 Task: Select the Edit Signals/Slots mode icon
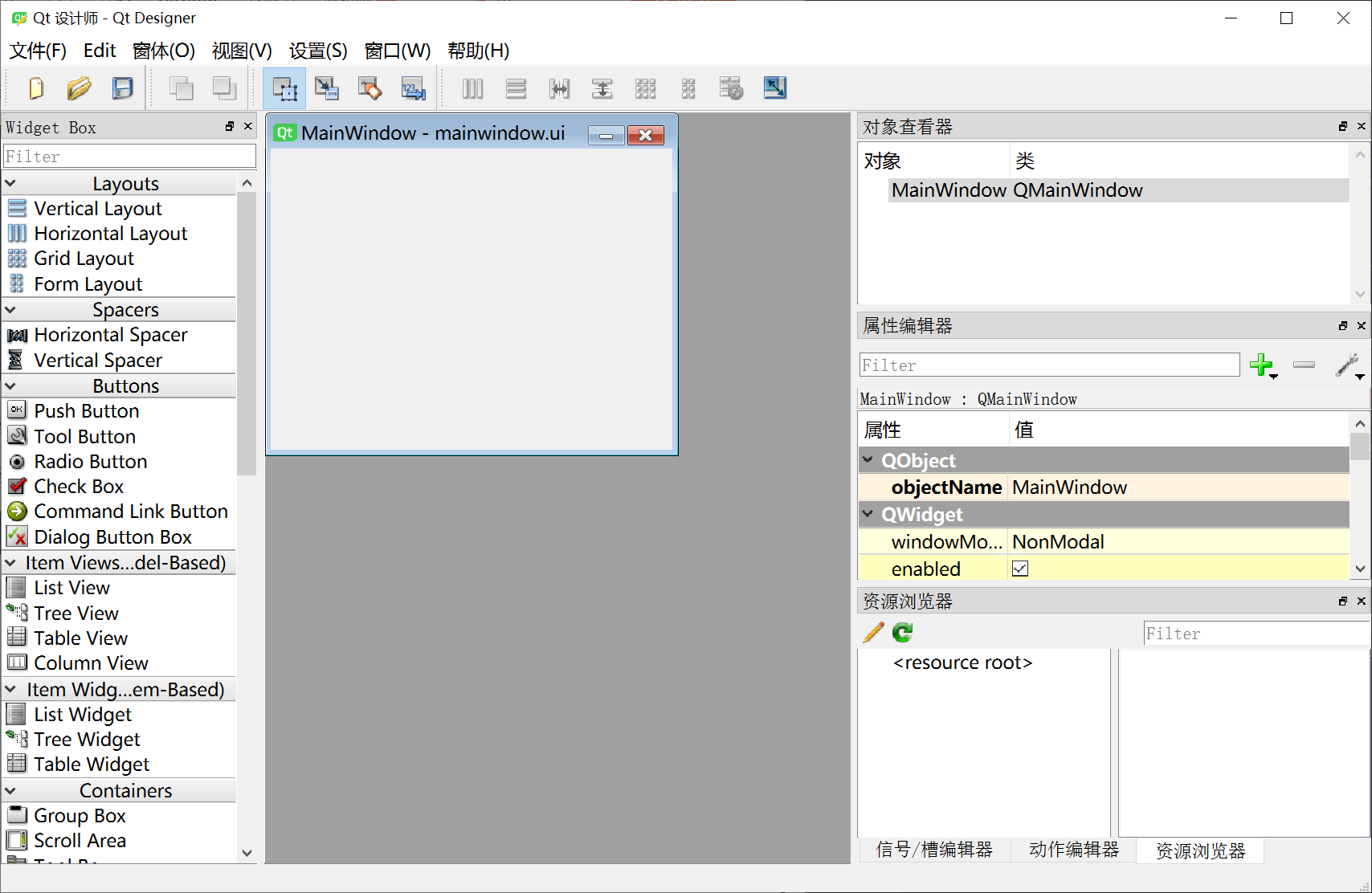click(x=327, y=88)
